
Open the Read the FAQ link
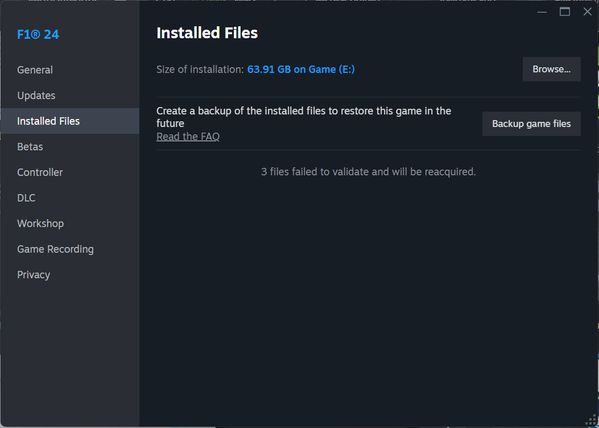tap(188, 136)
